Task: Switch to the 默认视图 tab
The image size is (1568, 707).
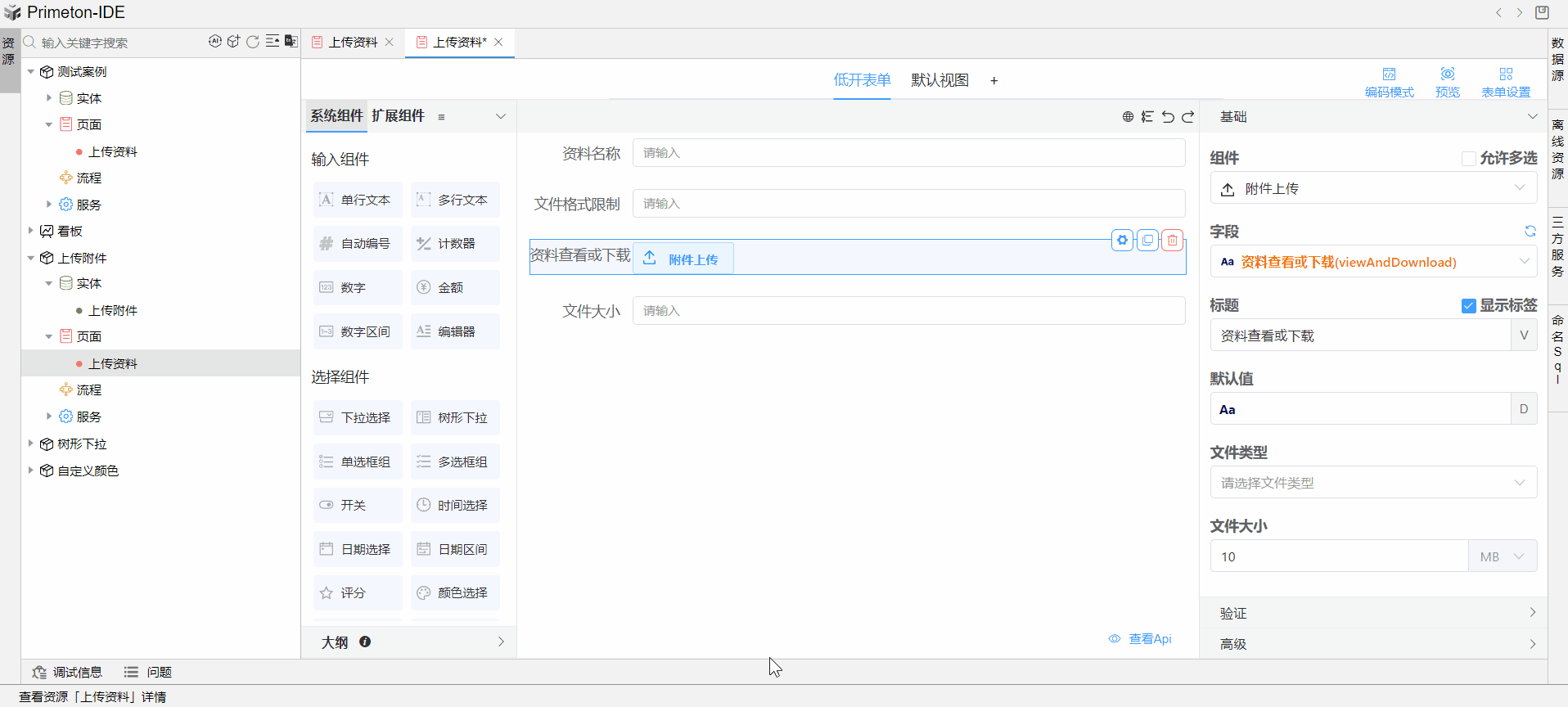Action: [x=939, y=80]
